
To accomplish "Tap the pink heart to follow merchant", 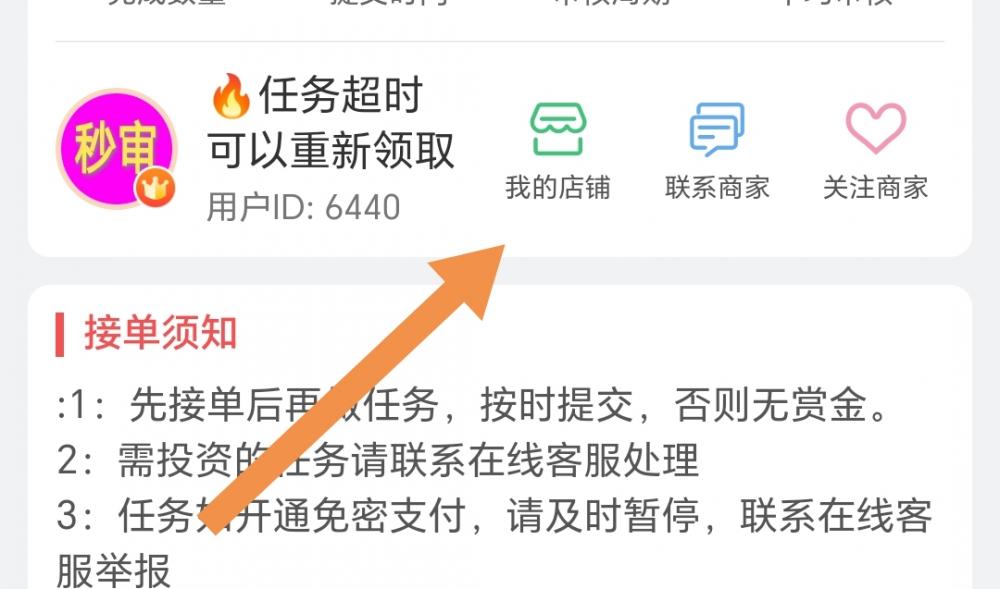I will [876, 128].
